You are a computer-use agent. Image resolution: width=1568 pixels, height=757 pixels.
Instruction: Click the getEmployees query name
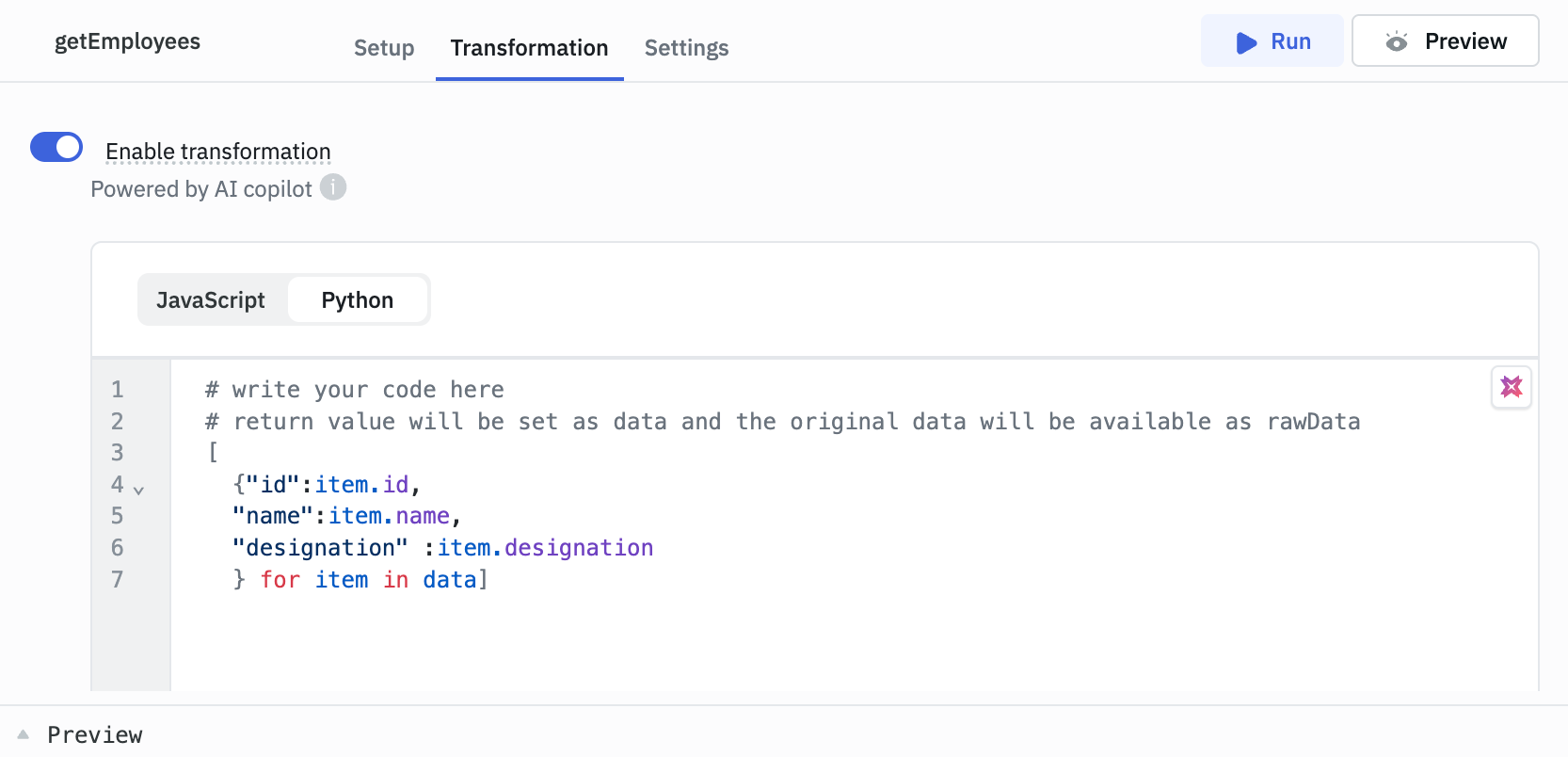point(127,41)
